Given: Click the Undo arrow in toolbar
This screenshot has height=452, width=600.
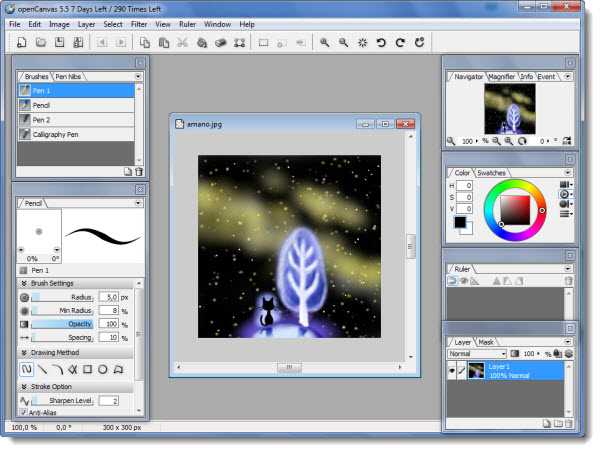Looking at the screenshot, I should click(382, 43).
